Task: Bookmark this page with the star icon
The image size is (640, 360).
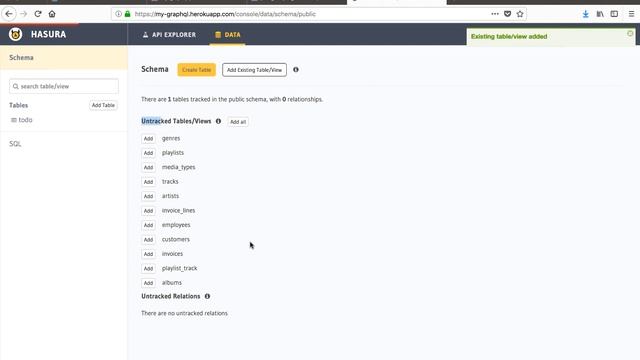Action: [x=520, y=14]
